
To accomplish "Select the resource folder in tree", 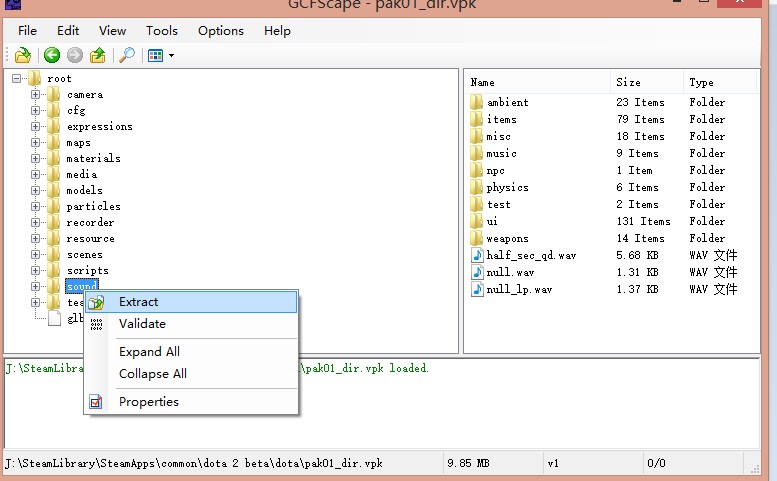I will coord(91,238).
